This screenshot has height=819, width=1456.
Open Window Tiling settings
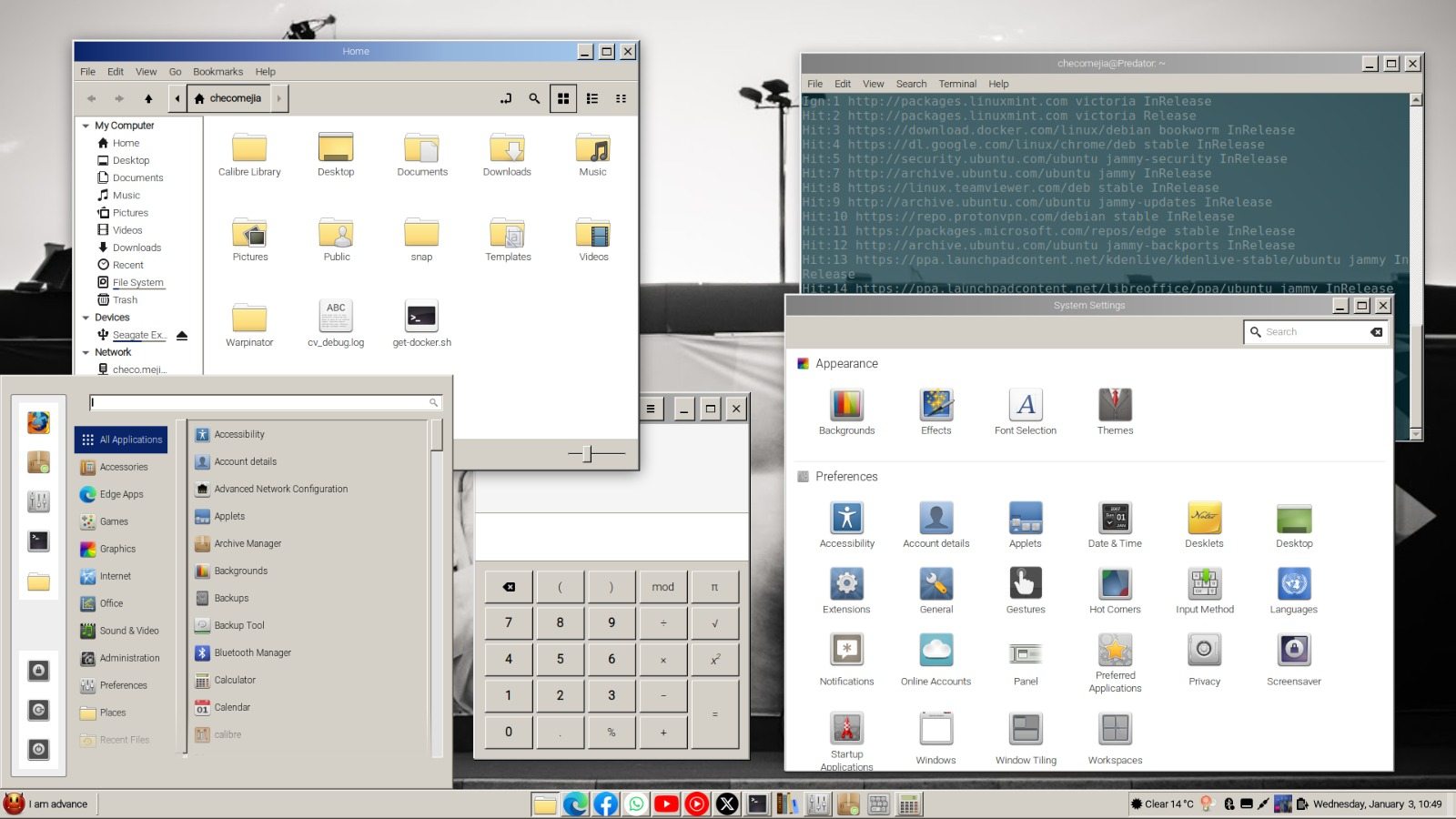1026,740
